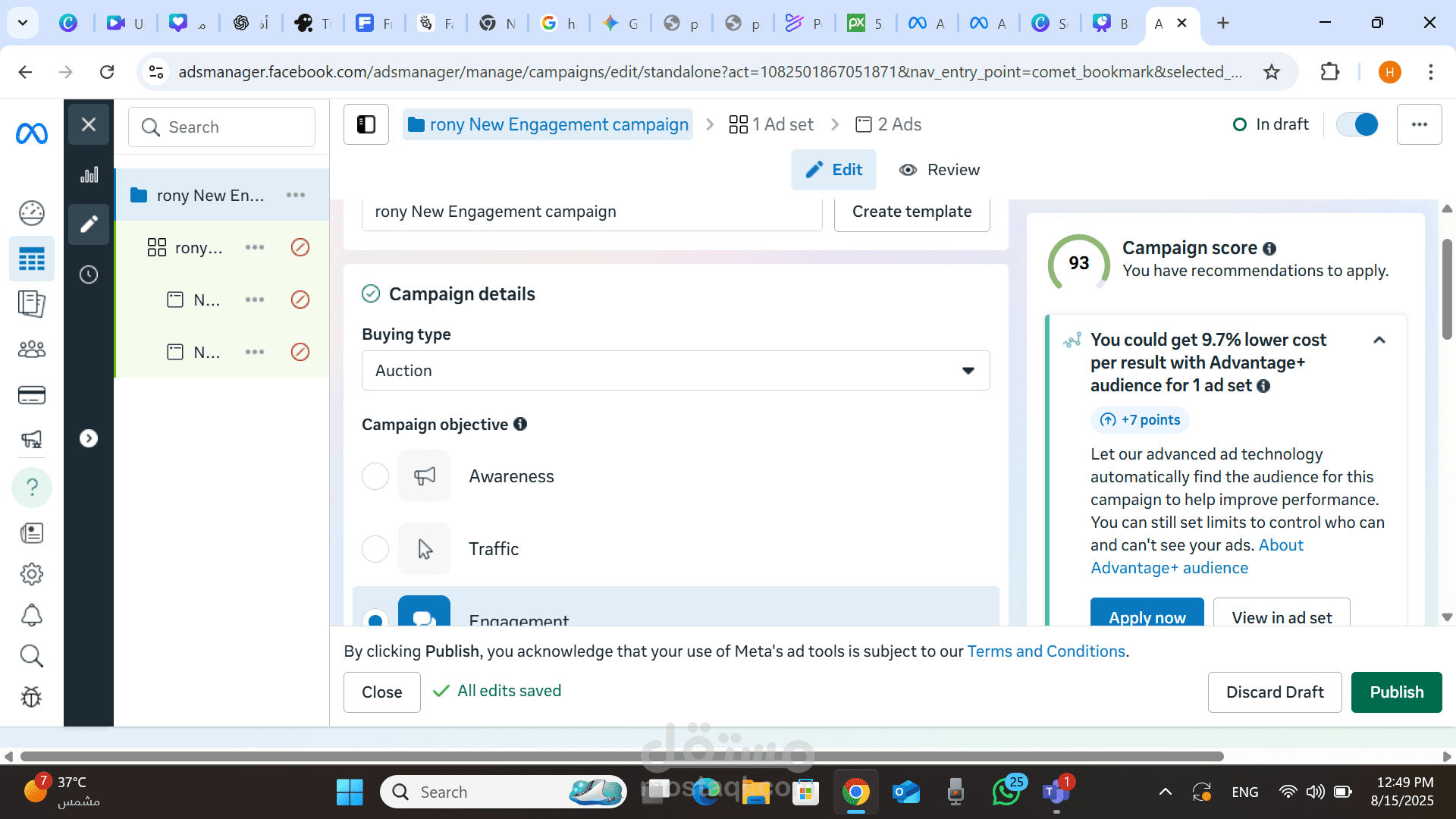Image resolution: width=1456 pixels, height=819 pixels.
Task: Open Account overview gauge icon in sidebar
Action: [32, 213]
